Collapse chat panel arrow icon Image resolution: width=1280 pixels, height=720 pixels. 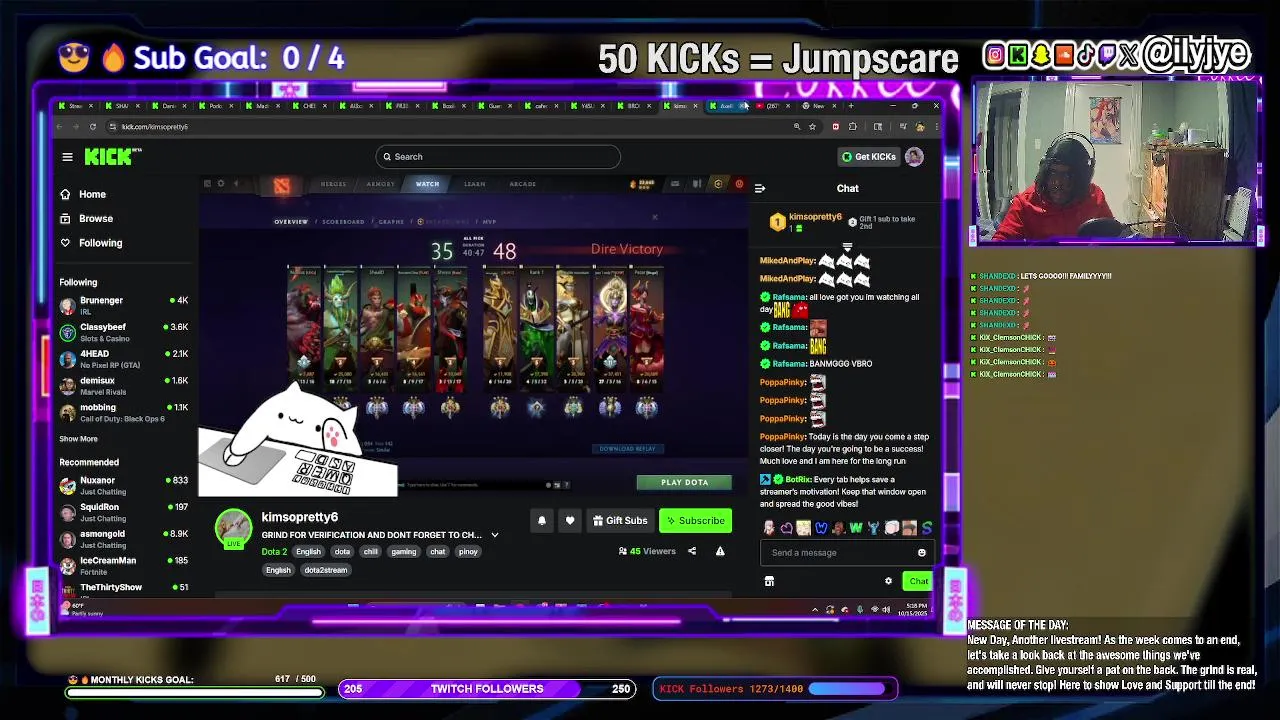pyautogui.click(x=760, y=188)
